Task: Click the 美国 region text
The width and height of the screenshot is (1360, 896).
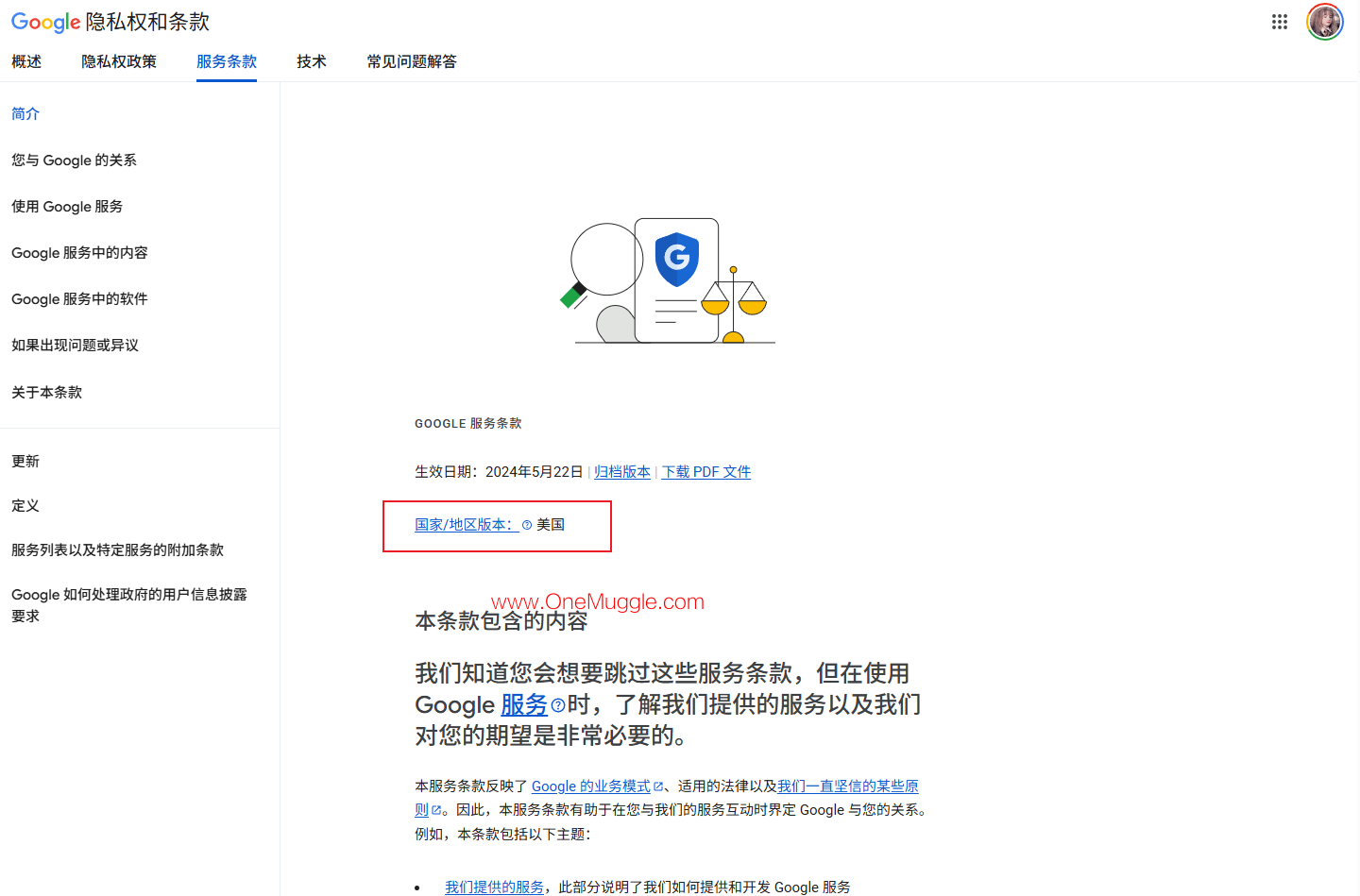Action: click(x=551, y=525)
